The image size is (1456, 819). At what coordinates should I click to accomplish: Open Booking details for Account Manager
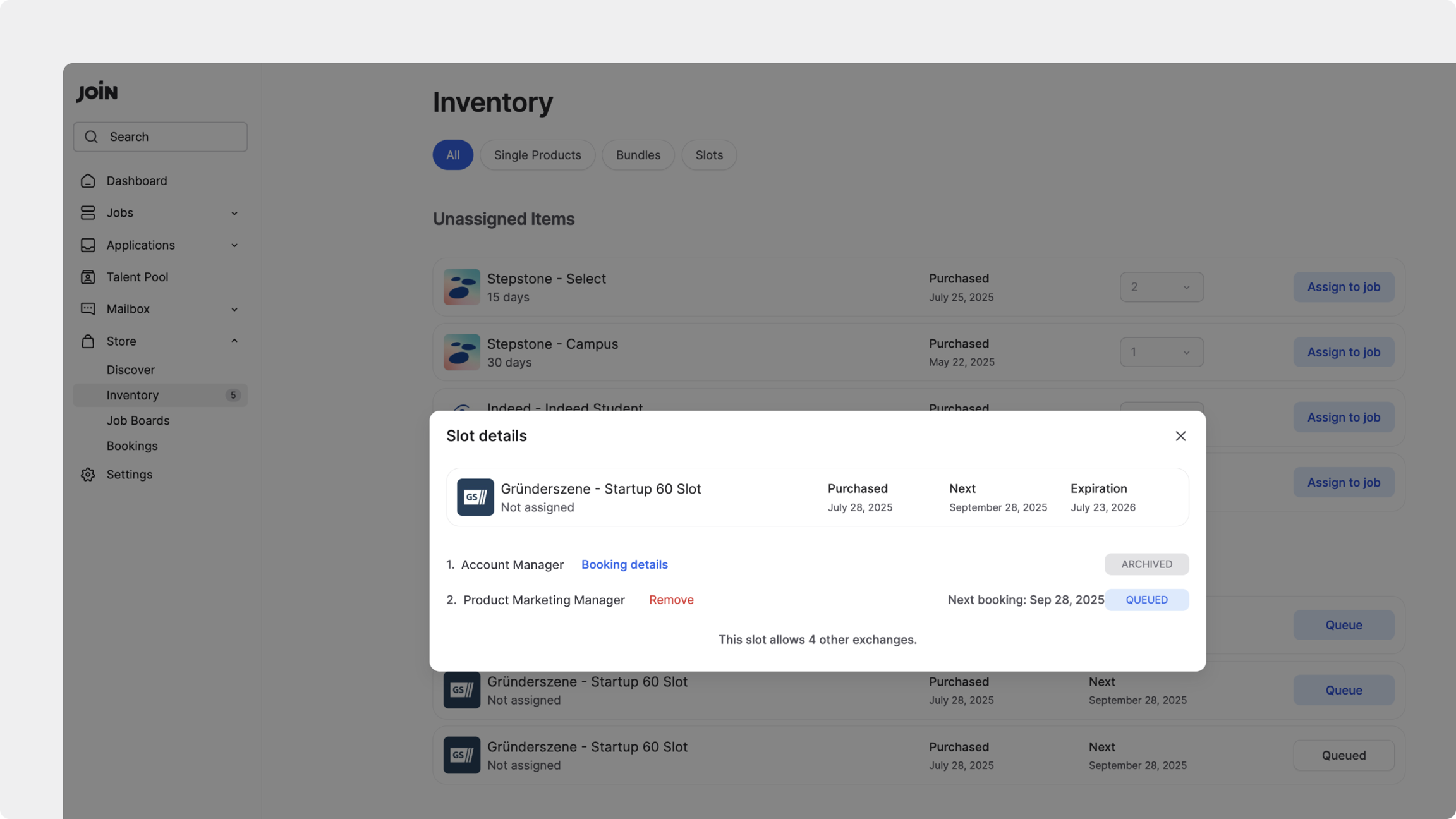(x=624, y=564)
